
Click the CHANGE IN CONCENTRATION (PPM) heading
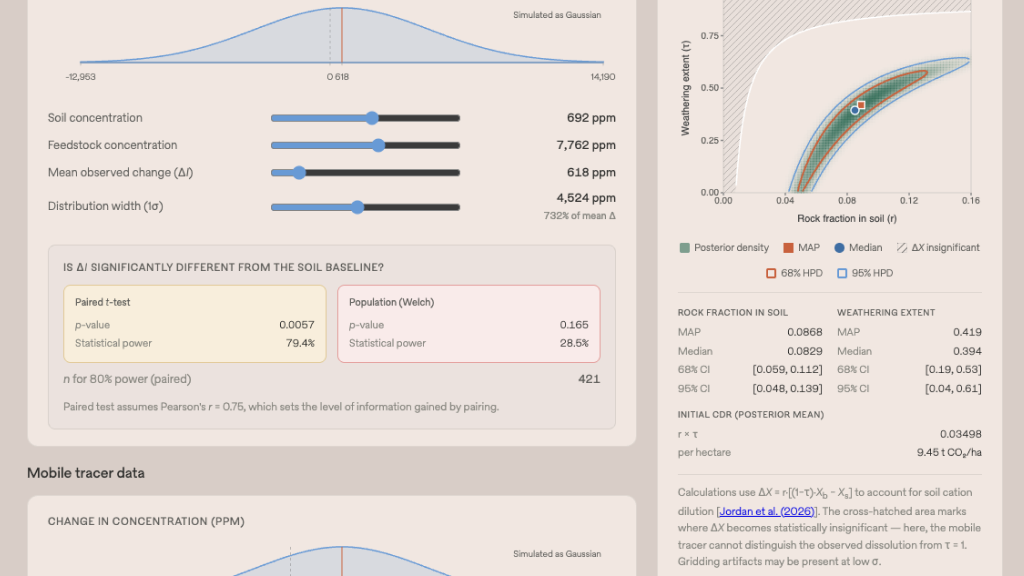[146, 522]
